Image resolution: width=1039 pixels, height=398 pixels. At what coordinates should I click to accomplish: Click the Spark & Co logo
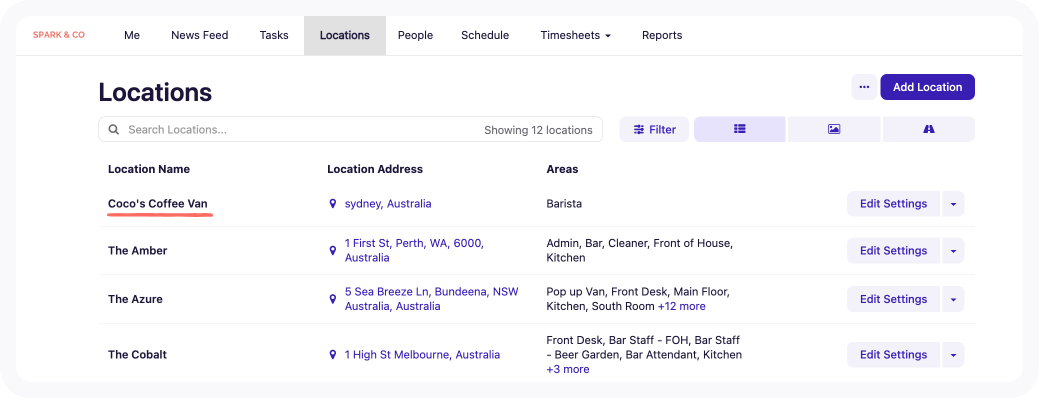(59, 35)
